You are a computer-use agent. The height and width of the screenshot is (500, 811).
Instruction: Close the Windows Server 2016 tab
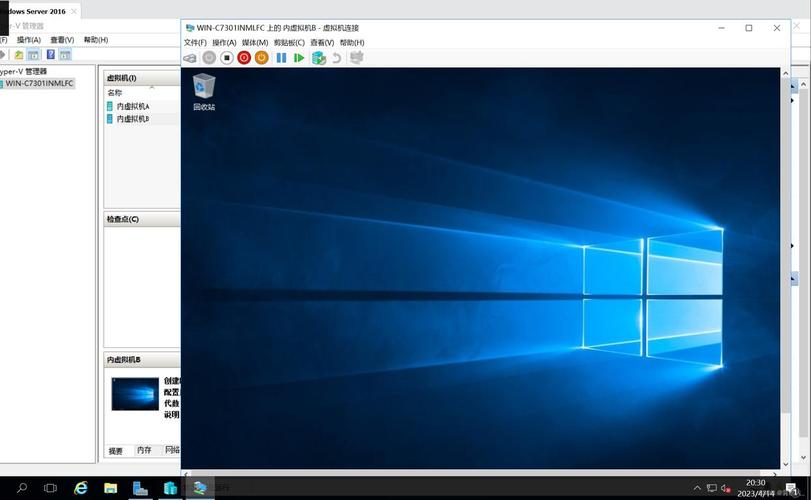(x=73, y=11)
